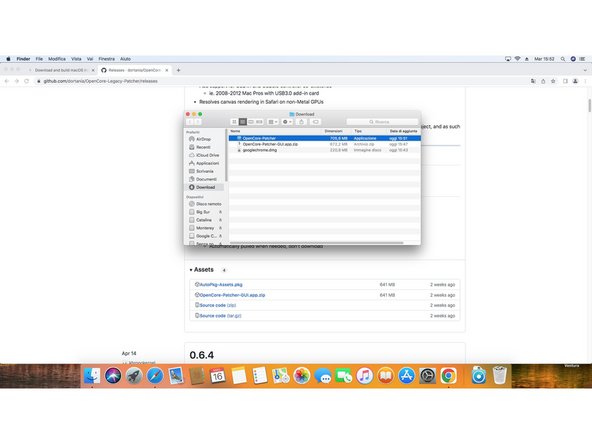This screenshot has height=444, width=592.
Task: Download AutoPkg-Assets.pkg
Action: (x=221, y=285)
